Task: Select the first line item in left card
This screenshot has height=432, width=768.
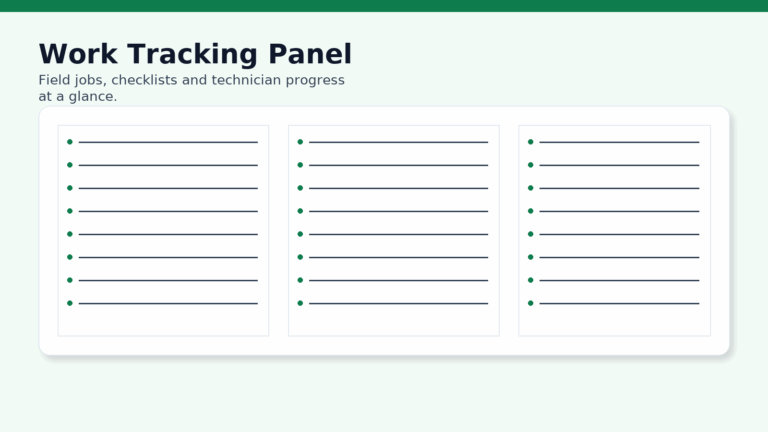Action: [x=168, y=142]
